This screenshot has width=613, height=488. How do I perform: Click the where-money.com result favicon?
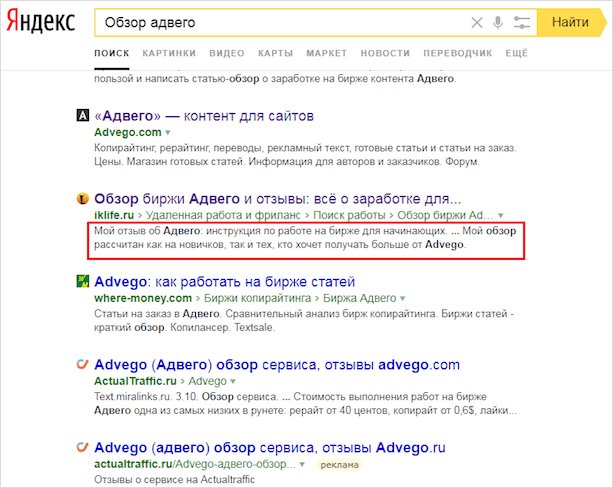pos(83,282)
